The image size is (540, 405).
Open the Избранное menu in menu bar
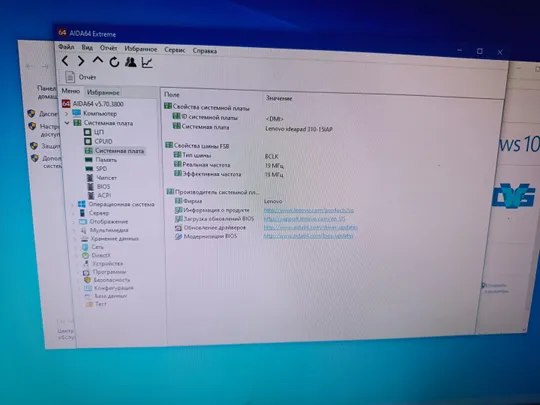(141, 49)
